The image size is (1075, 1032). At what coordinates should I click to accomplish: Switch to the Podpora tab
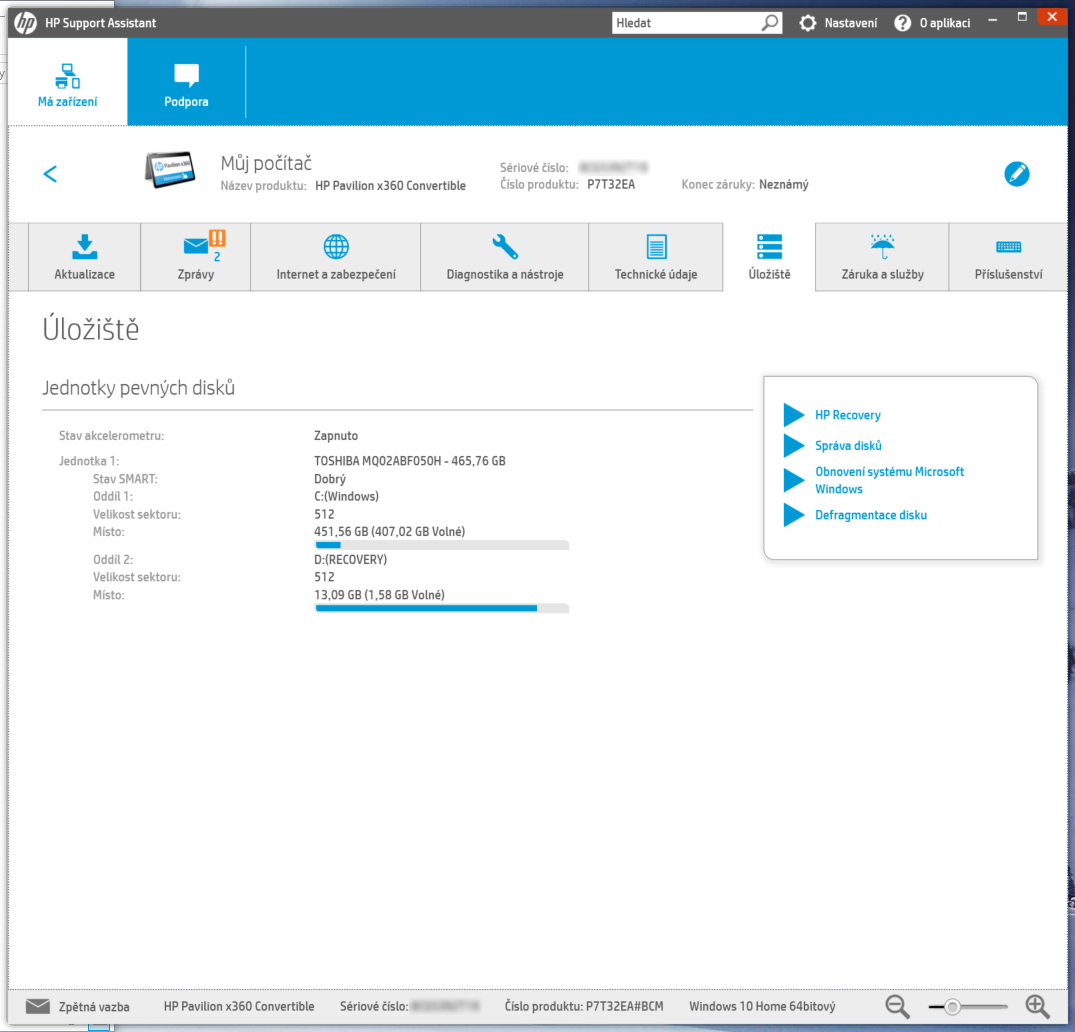pyautogui.click(x=186, y=81)
